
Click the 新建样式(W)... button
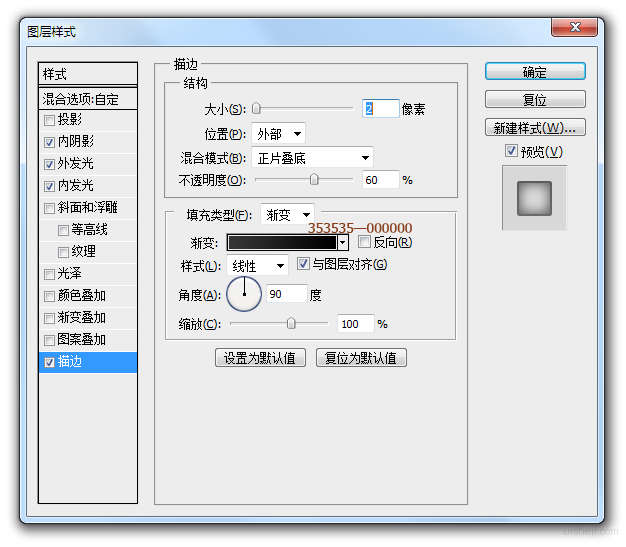pyautogui.click(x=535, y=127)
